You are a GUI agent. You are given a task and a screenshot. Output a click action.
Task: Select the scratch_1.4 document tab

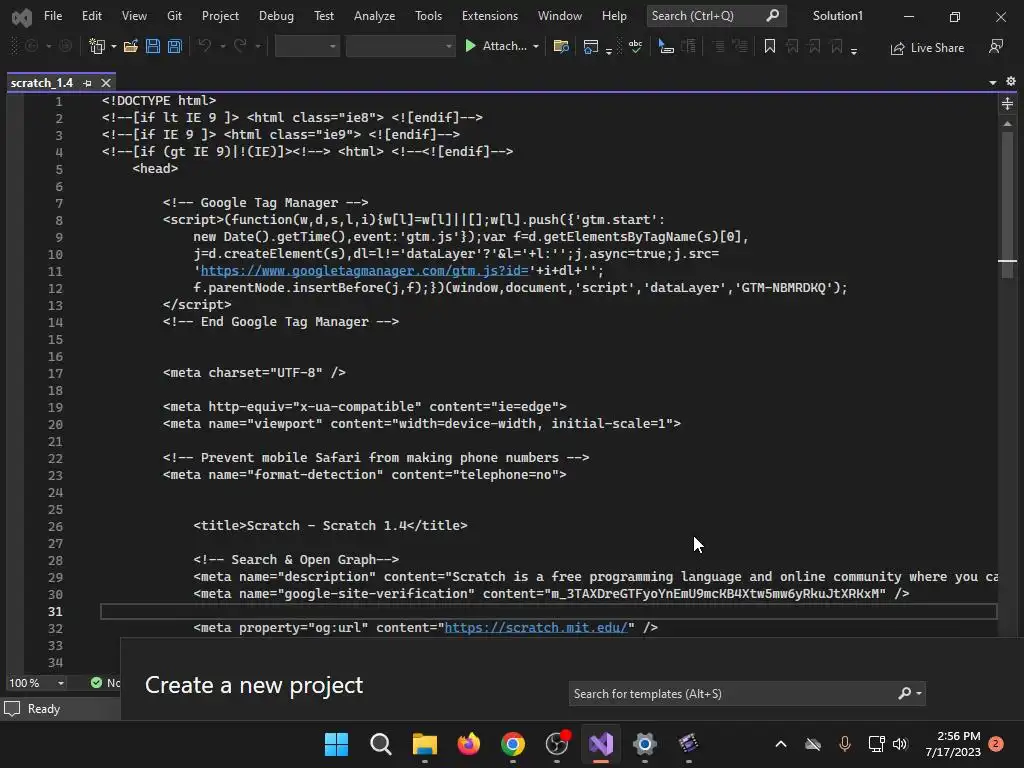[42, 83]
